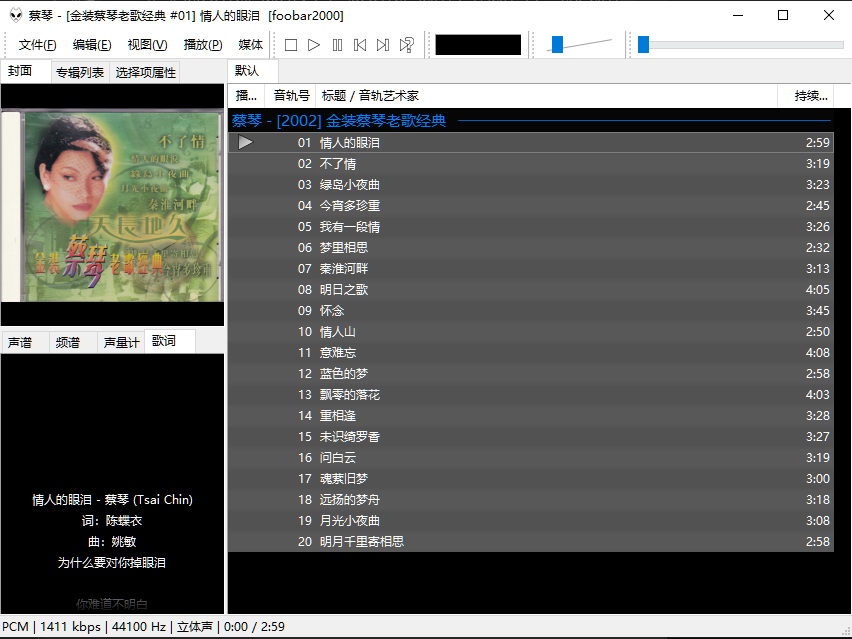852x639 pixels.
Task: Open the 视图(V) menu
Action: 147,45
